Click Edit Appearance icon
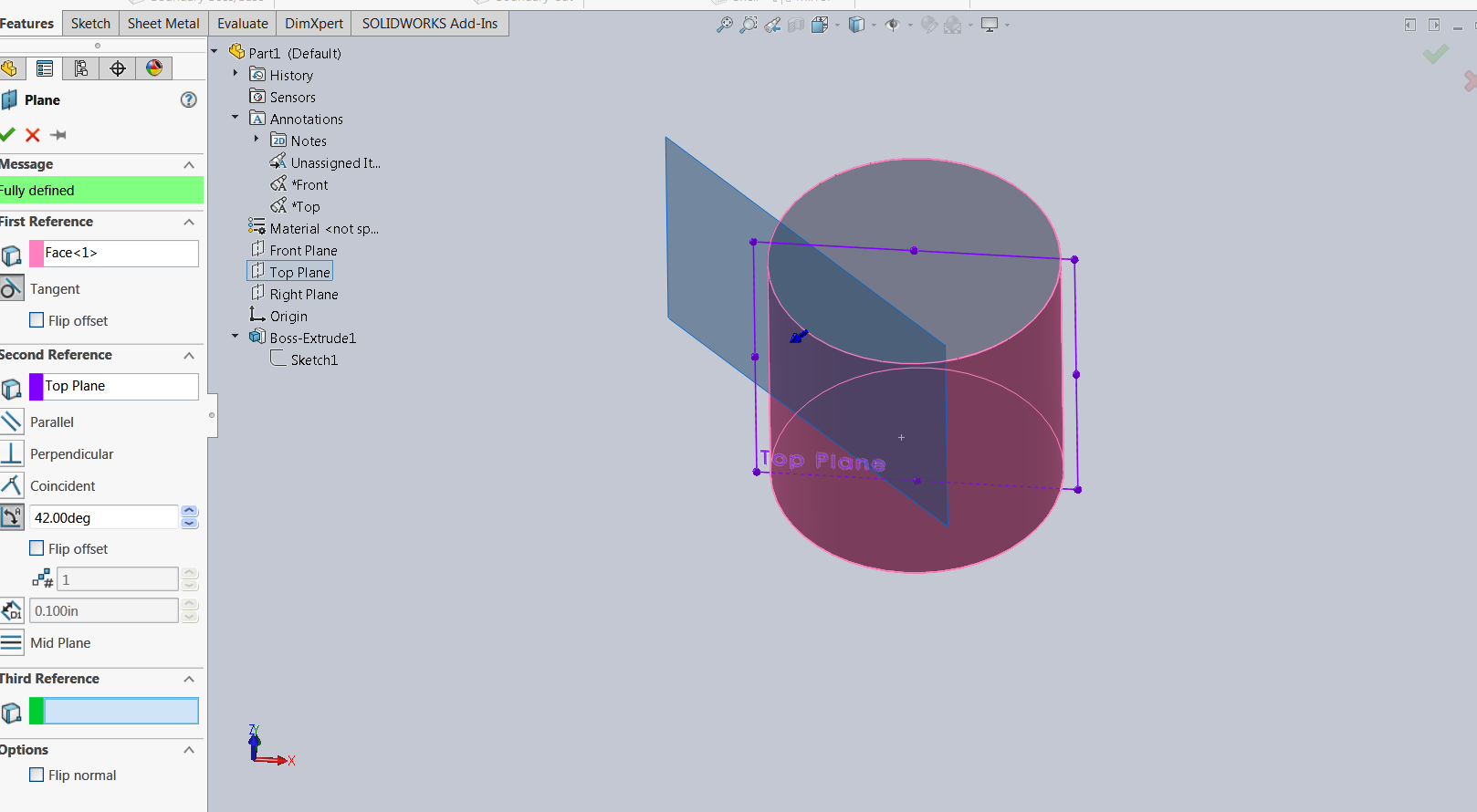The width and height of the screenshot is (1477, 812). (929, 25)
